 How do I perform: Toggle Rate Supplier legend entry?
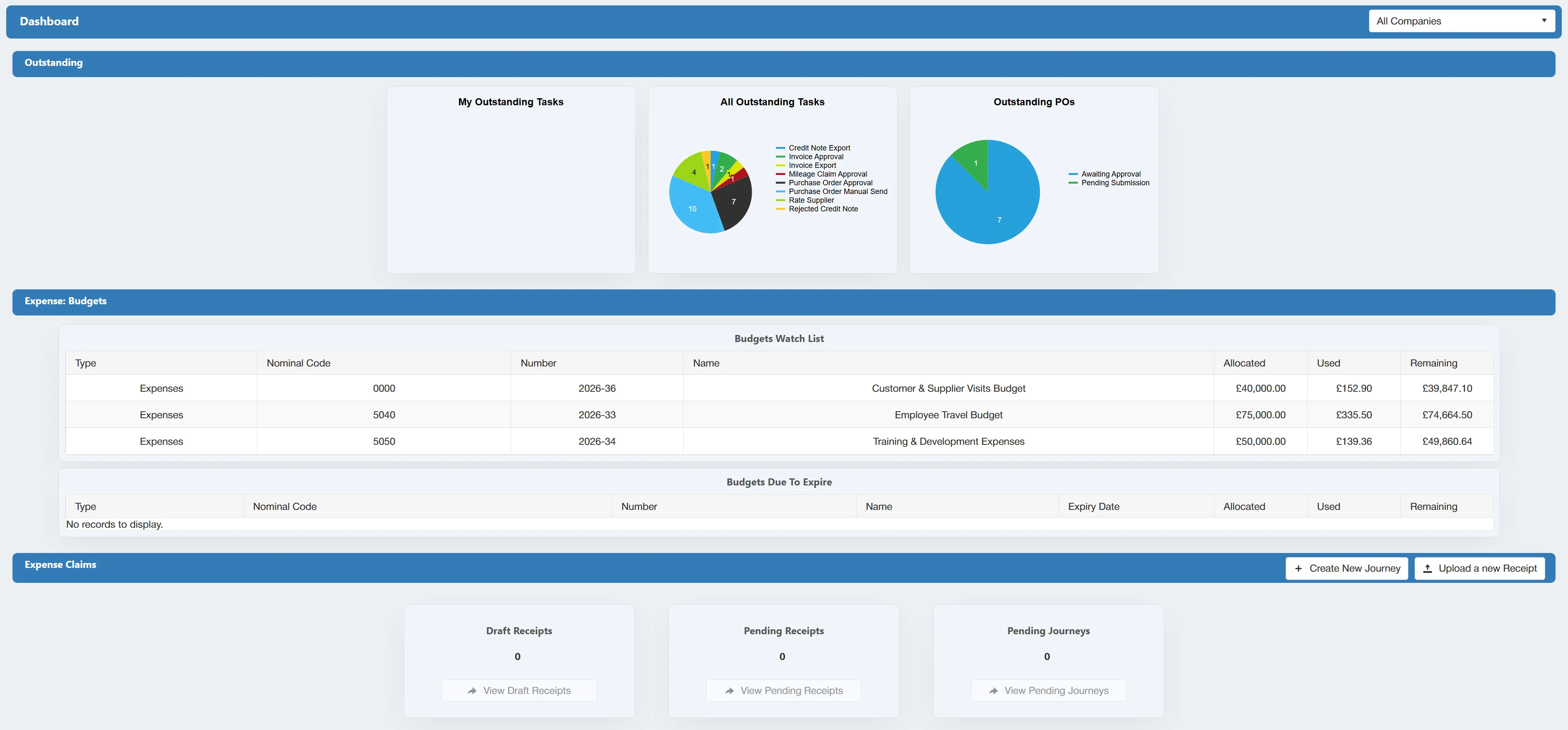click(805, 200)
